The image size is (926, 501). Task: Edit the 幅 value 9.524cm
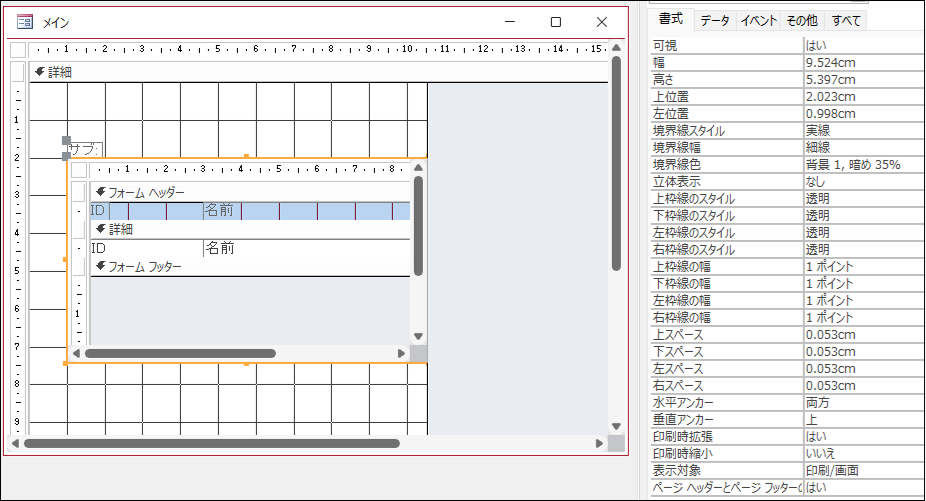pyautogui.click(x=864, y=63)
